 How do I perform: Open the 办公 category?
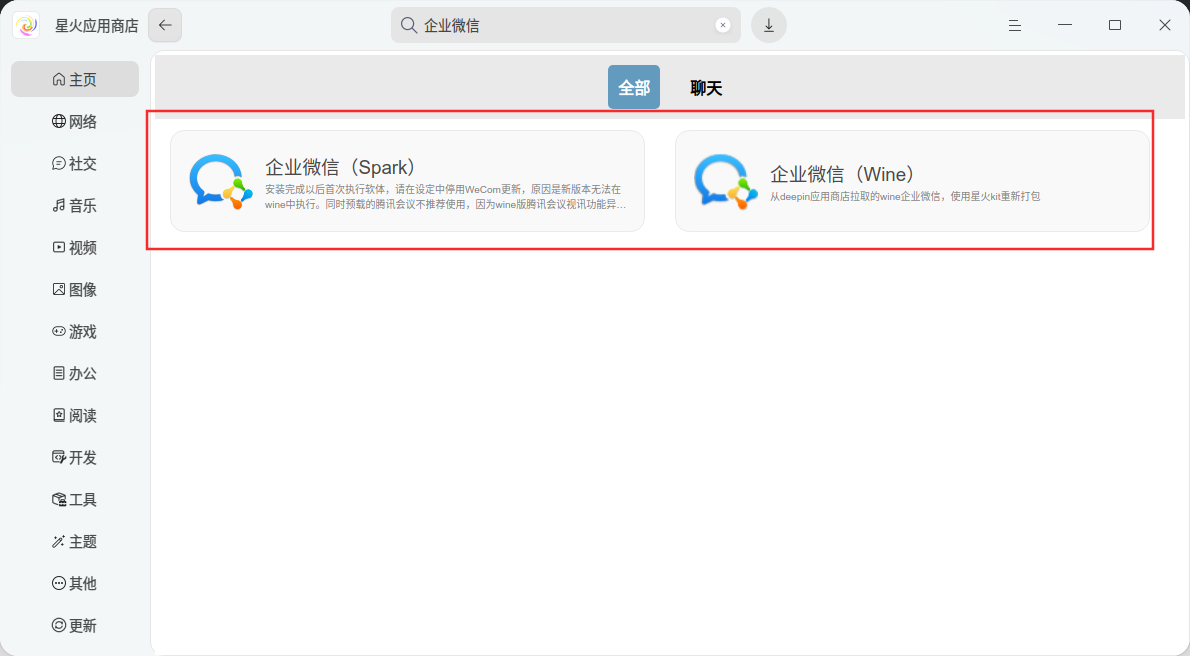tap(74, 374)
